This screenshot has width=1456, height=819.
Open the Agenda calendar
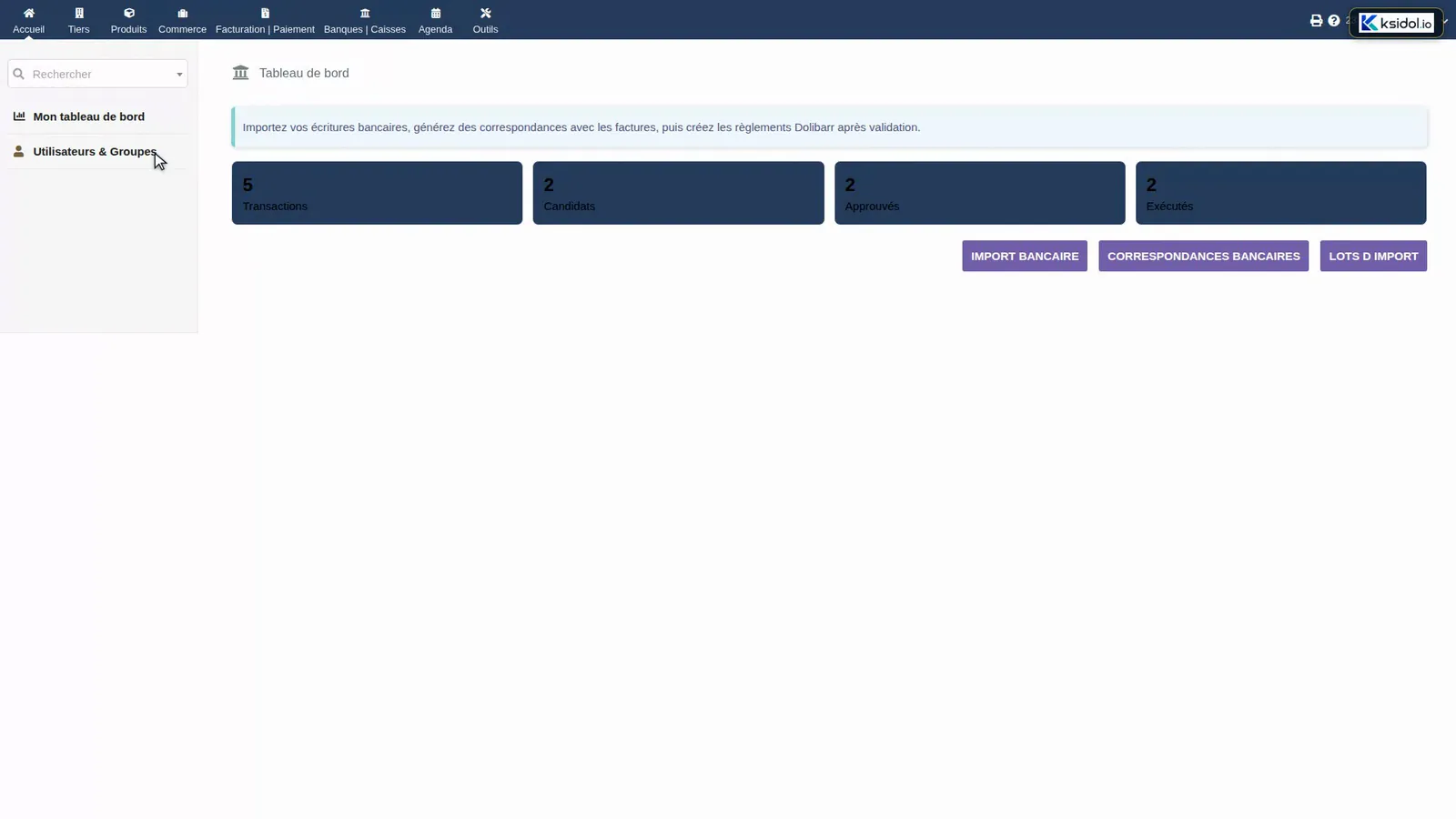tap(435, 20)
